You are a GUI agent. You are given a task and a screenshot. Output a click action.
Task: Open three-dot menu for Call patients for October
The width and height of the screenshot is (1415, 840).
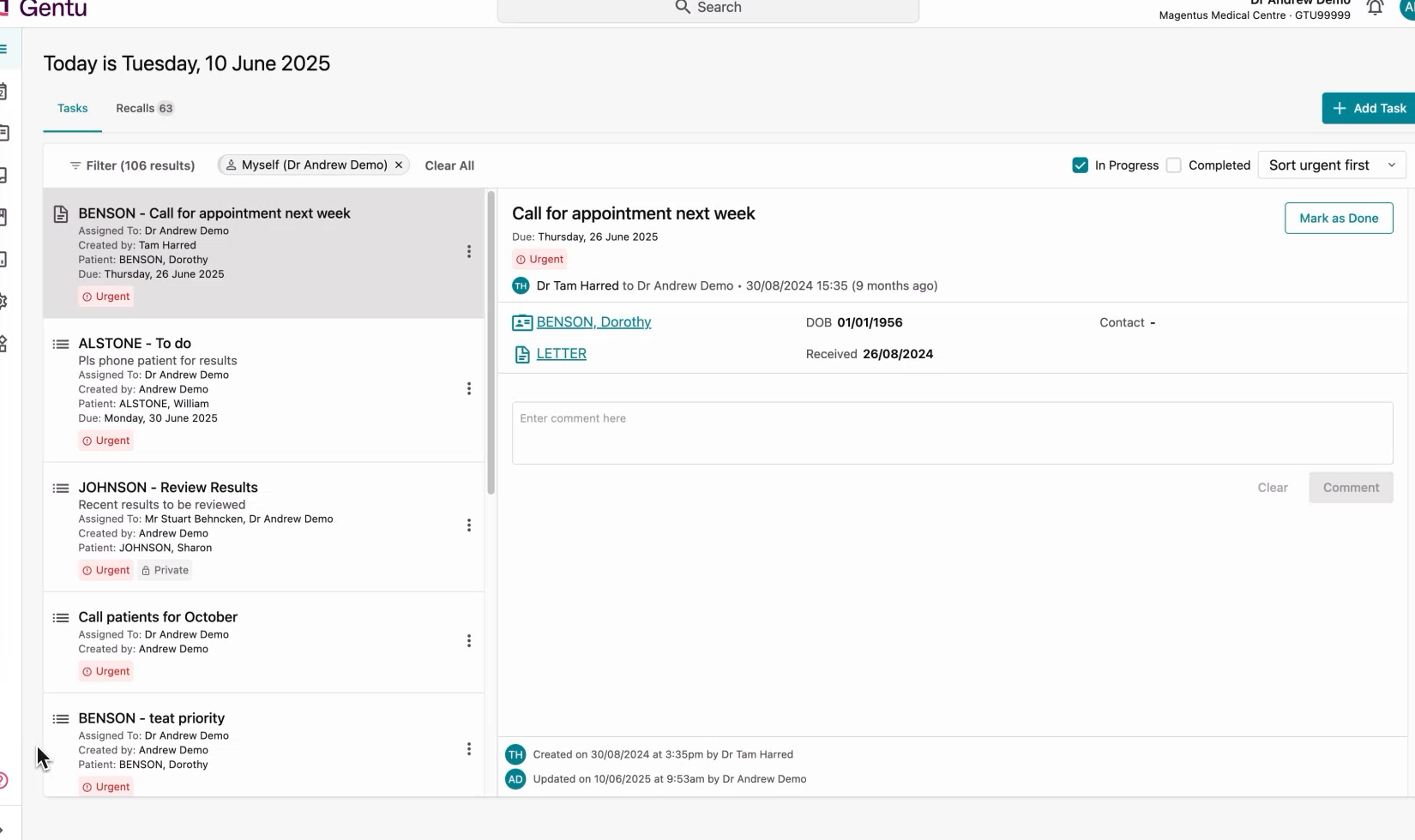click(469, 640)
